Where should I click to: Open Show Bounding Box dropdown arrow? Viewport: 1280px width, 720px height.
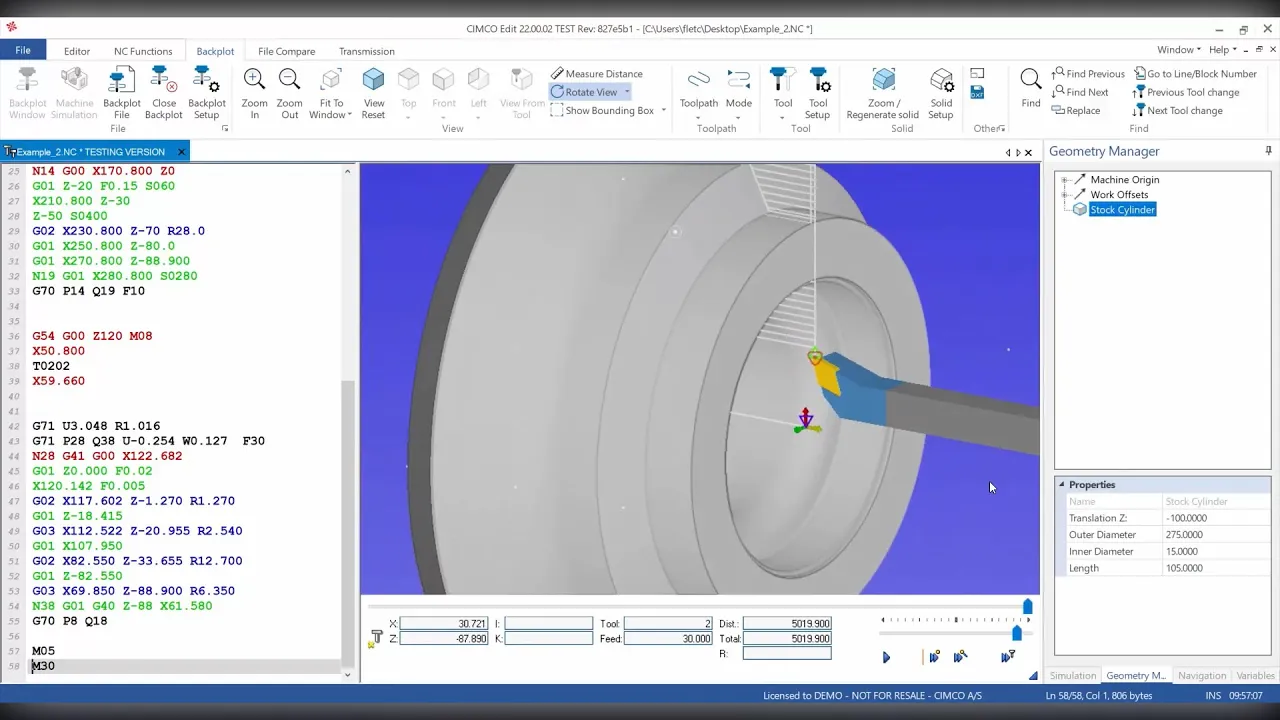[x=663, y=110]
